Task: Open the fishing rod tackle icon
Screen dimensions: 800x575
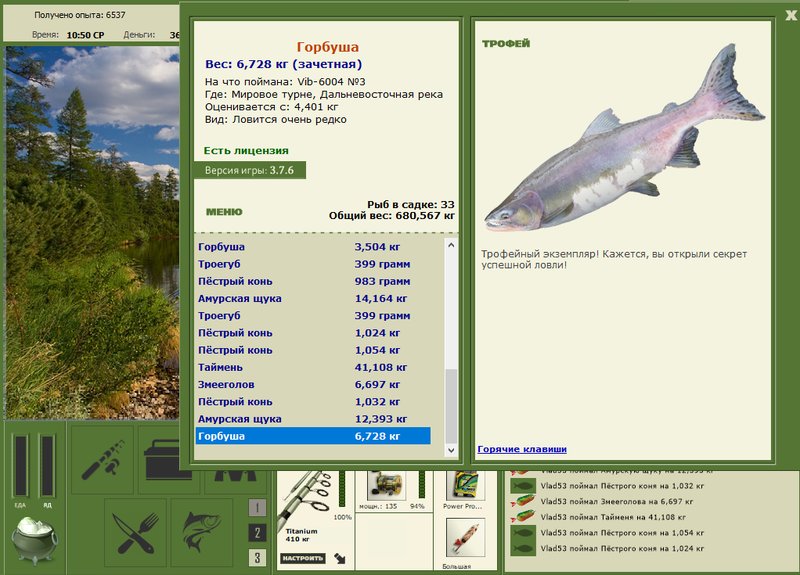Action: tap(103, 460)
